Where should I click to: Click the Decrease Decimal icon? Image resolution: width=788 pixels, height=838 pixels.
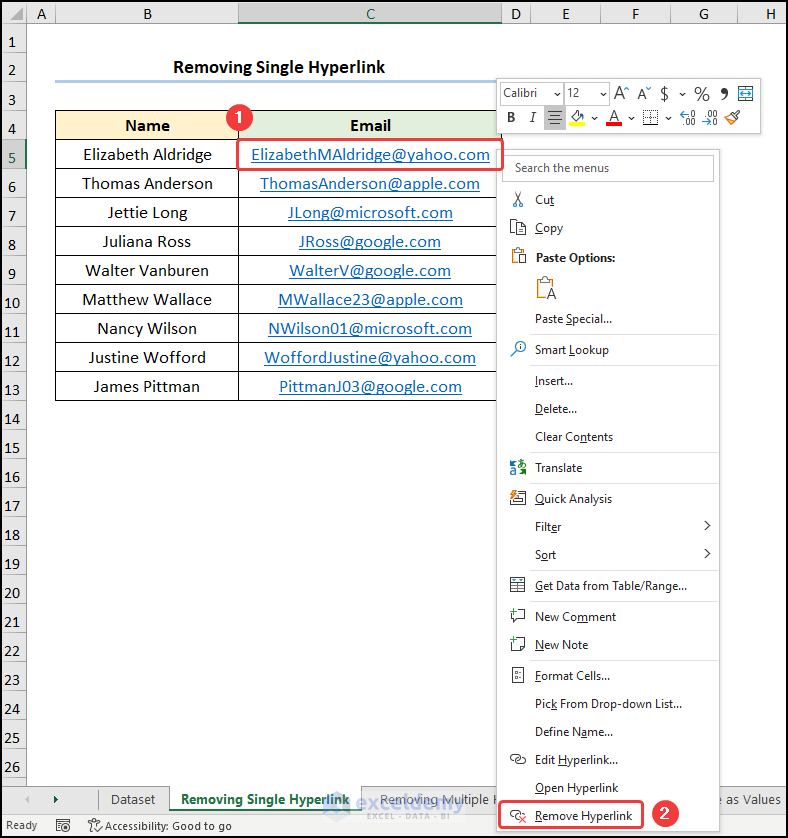(710, 118)
